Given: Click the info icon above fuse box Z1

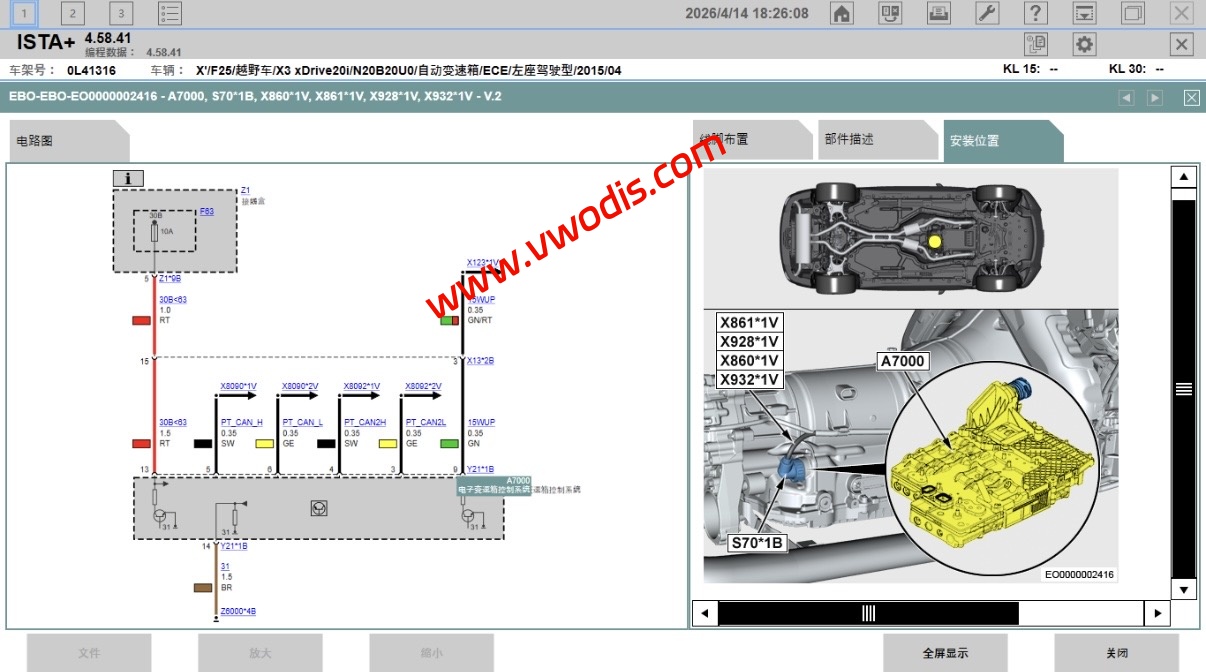Looking at the screenshot, I should pyautogui.click(x=128, y=179).
